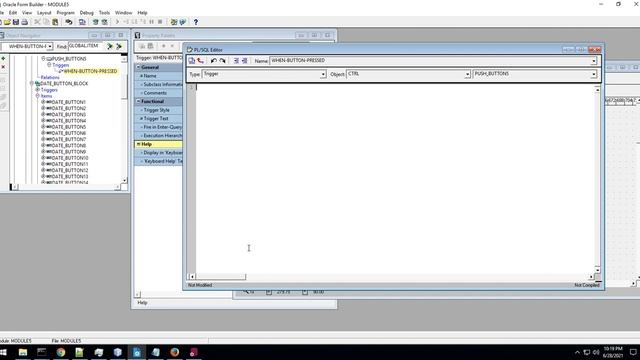Open the WHEN-BUTTON navigator dropdown
640x360 pixels.
point(50,47)
